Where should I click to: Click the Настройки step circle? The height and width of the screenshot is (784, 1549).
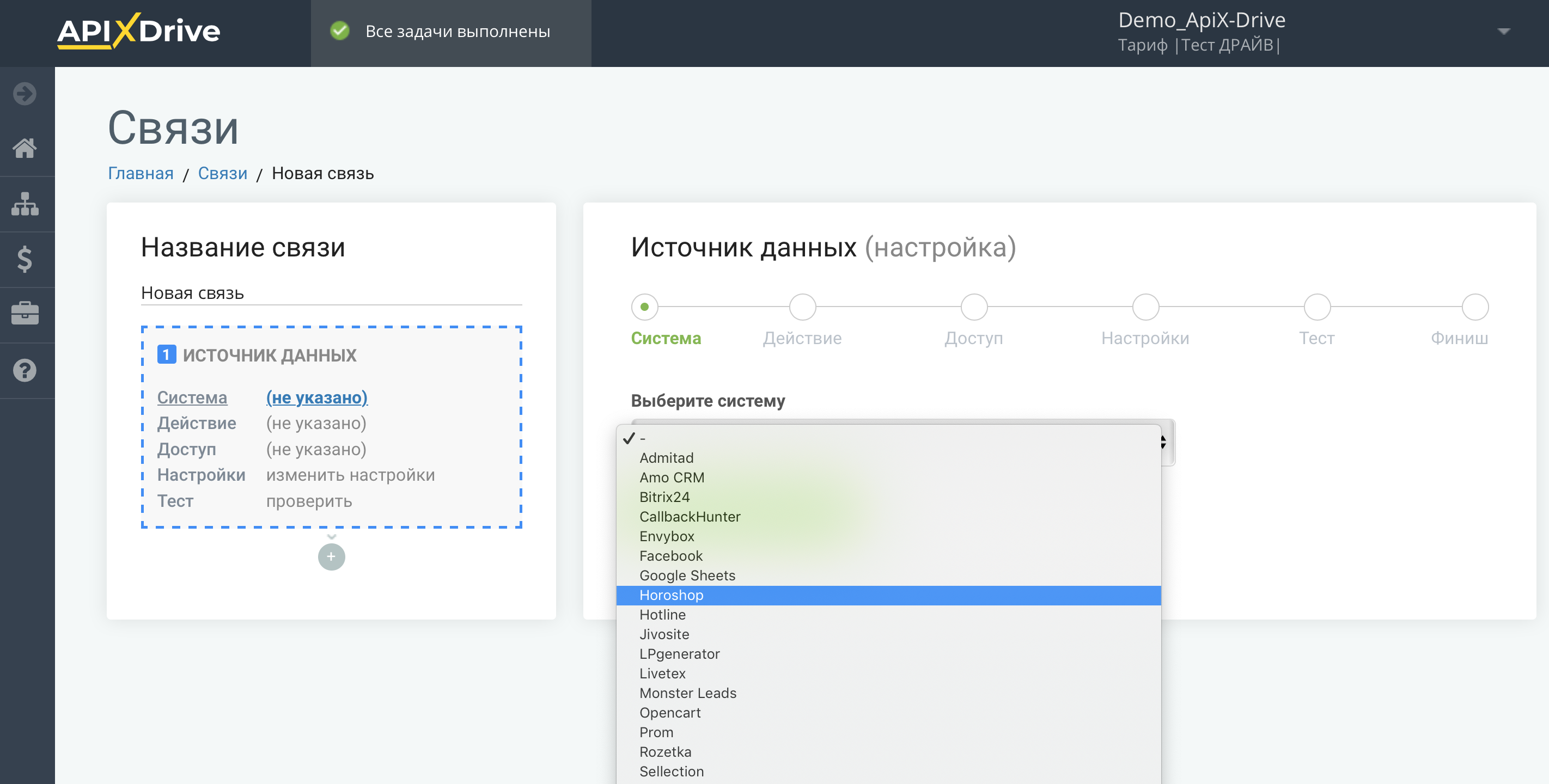[x=1145, y=307]
